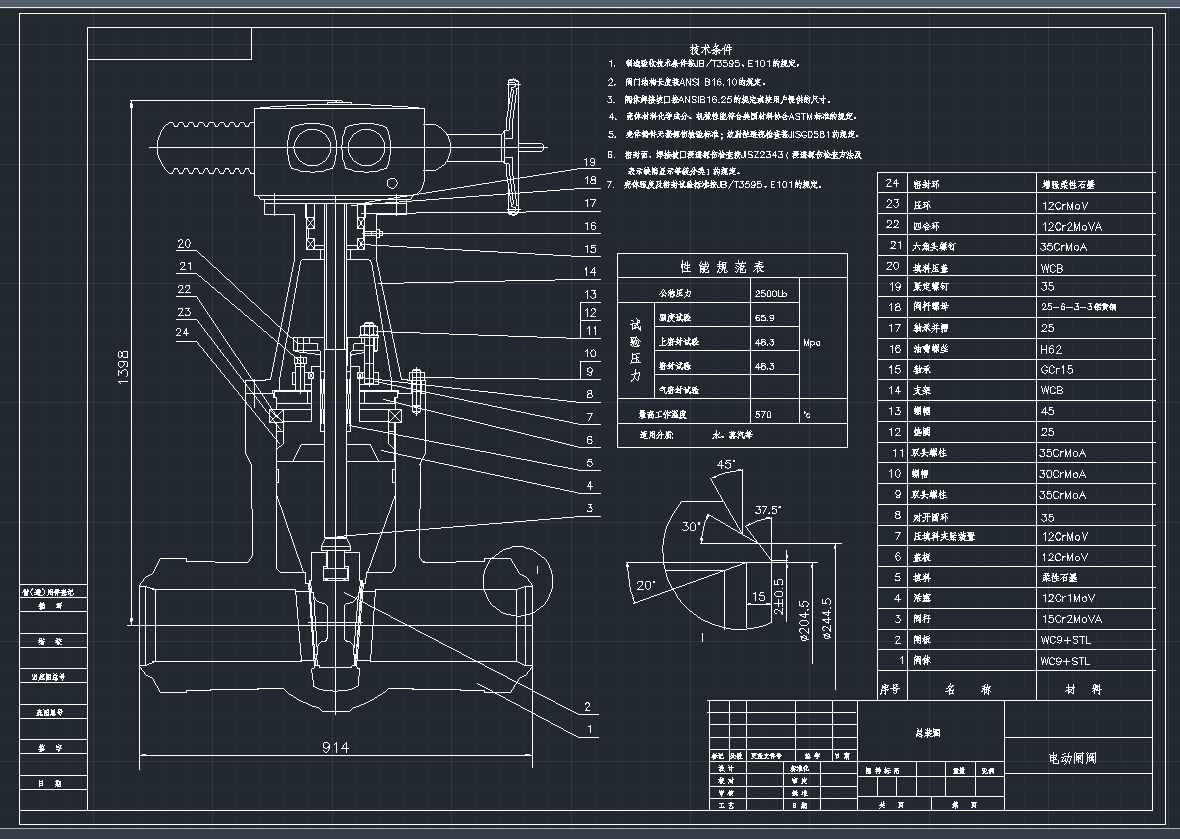Click part callout number 19
This screenshot has width=1180, height=839.
pyautogui.click(x=590, y=162)
